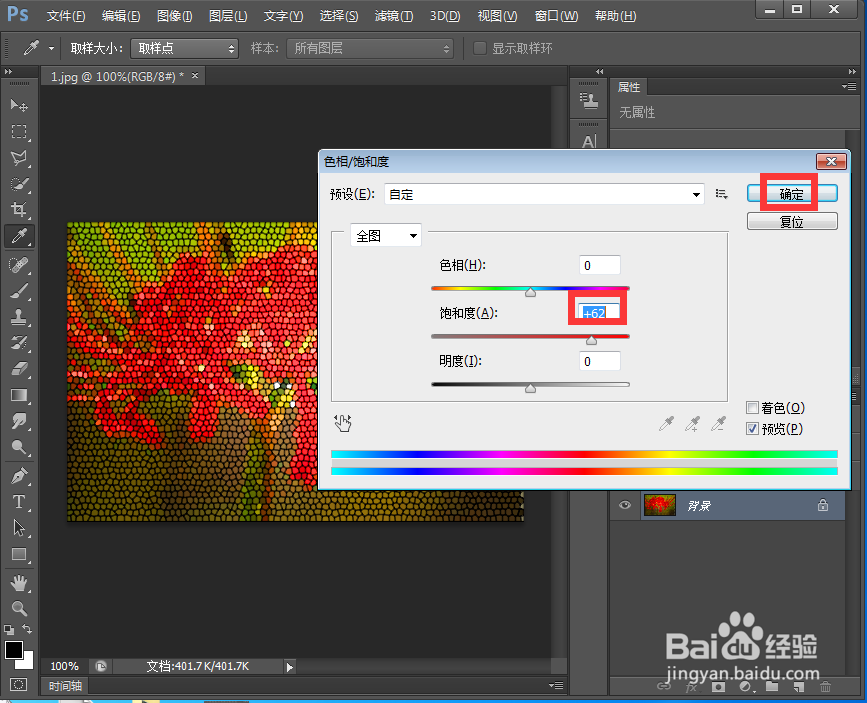Select the Path Selection tool
This screenshot has height=703, width=867.
coord(19,528)
